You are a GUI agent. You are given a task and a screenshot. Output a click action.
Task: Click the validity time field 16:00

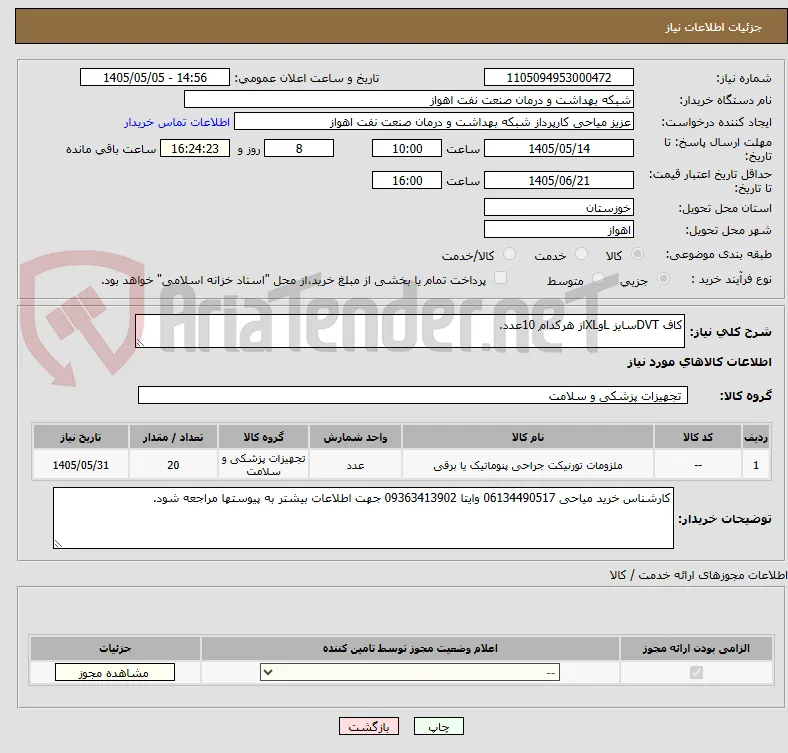[407, 180]
